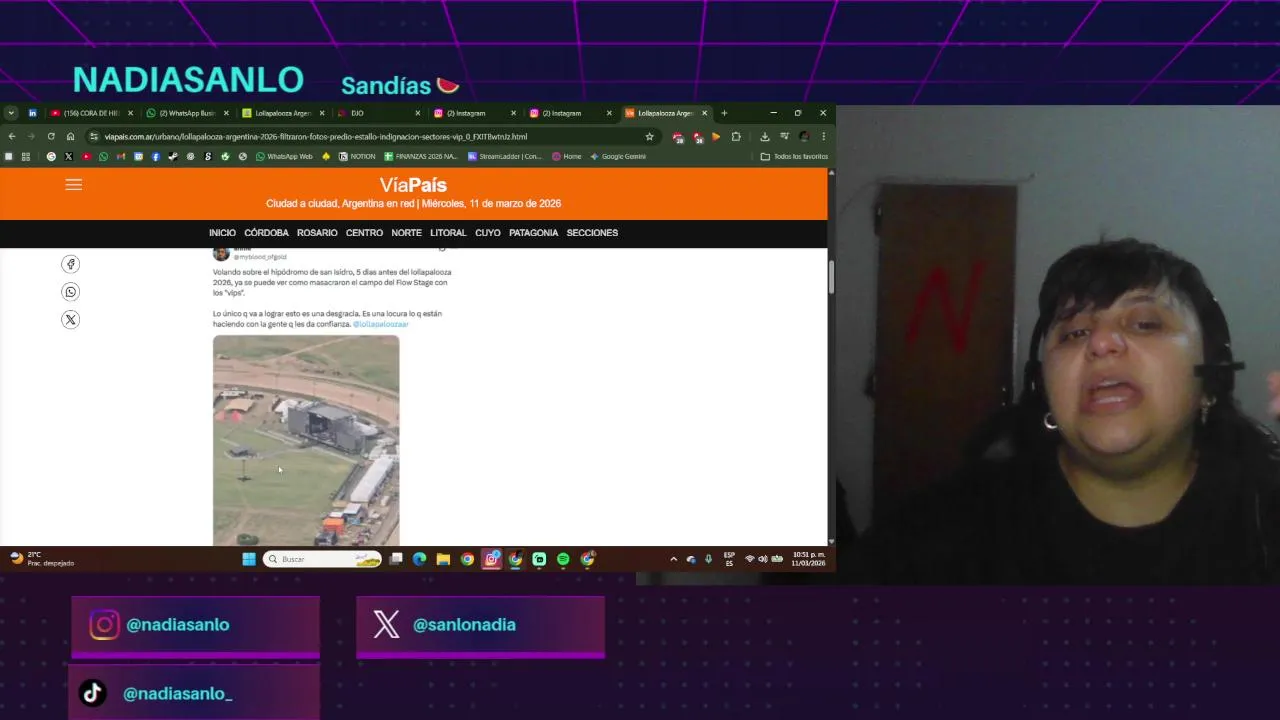Open Facebook bookmark icon in bookmarks bar

(x=155, y=156)
